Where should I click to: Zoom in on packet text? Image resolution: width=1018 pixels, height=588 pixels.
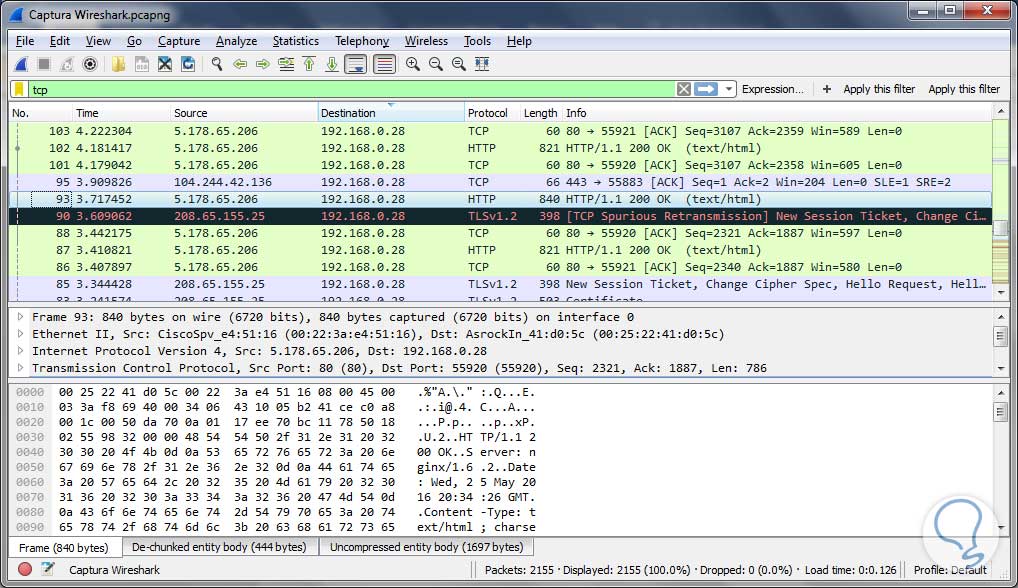pyautogui.click(x=413, y=64)
